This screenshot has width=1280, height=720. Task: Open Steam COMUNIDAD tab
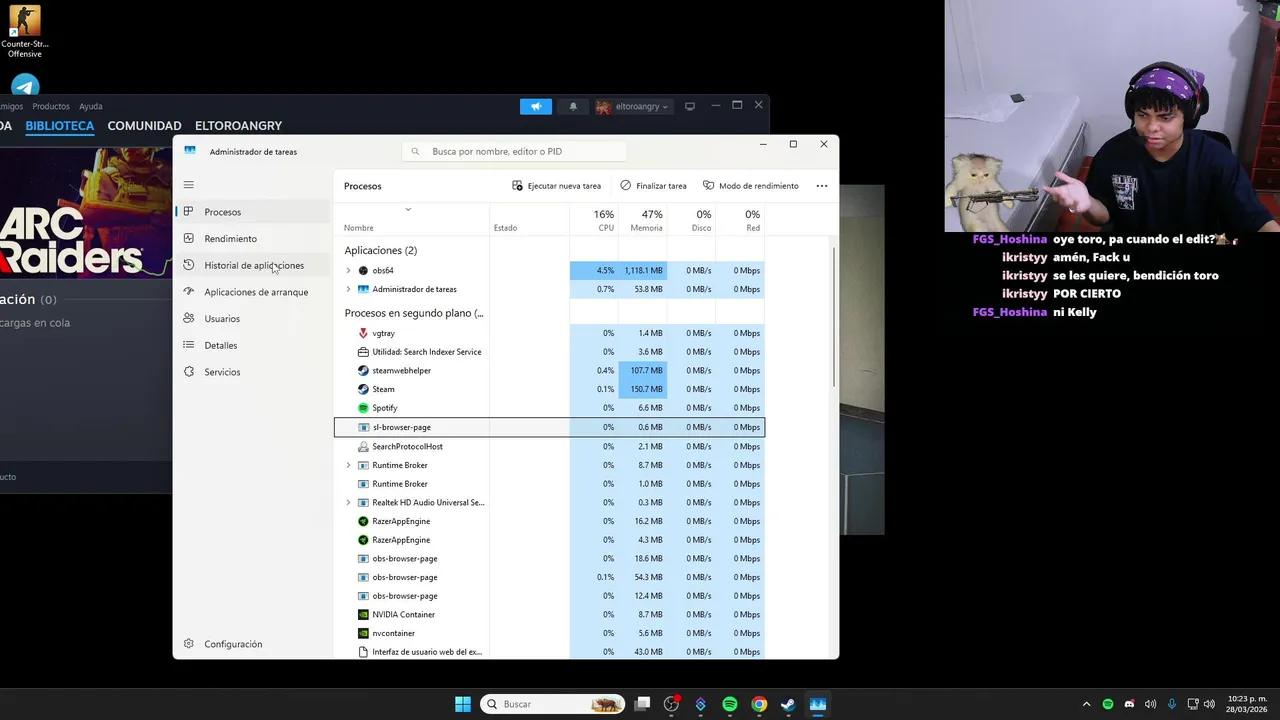pyautogui.click(x=144, y=126)
